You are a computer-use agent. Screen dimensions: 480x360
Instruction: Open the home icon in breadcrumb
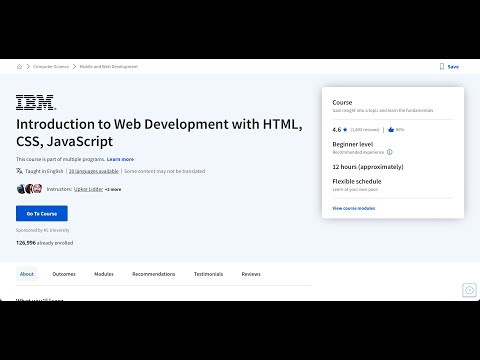click(x=19, y=67)
